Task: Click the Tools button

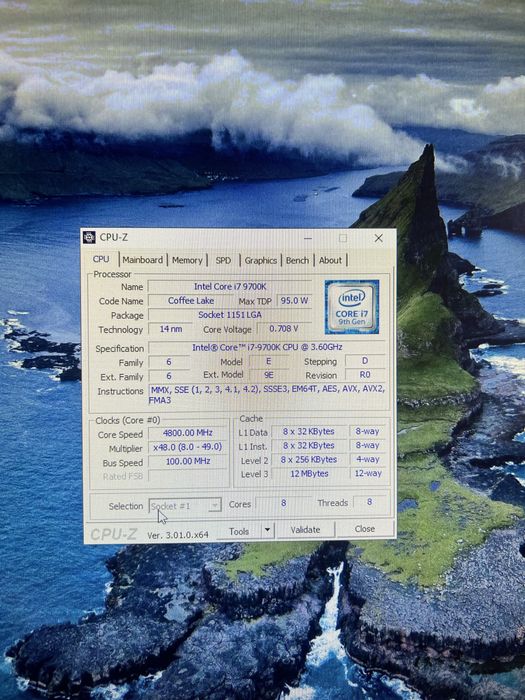Action: (x=239, y=531)
